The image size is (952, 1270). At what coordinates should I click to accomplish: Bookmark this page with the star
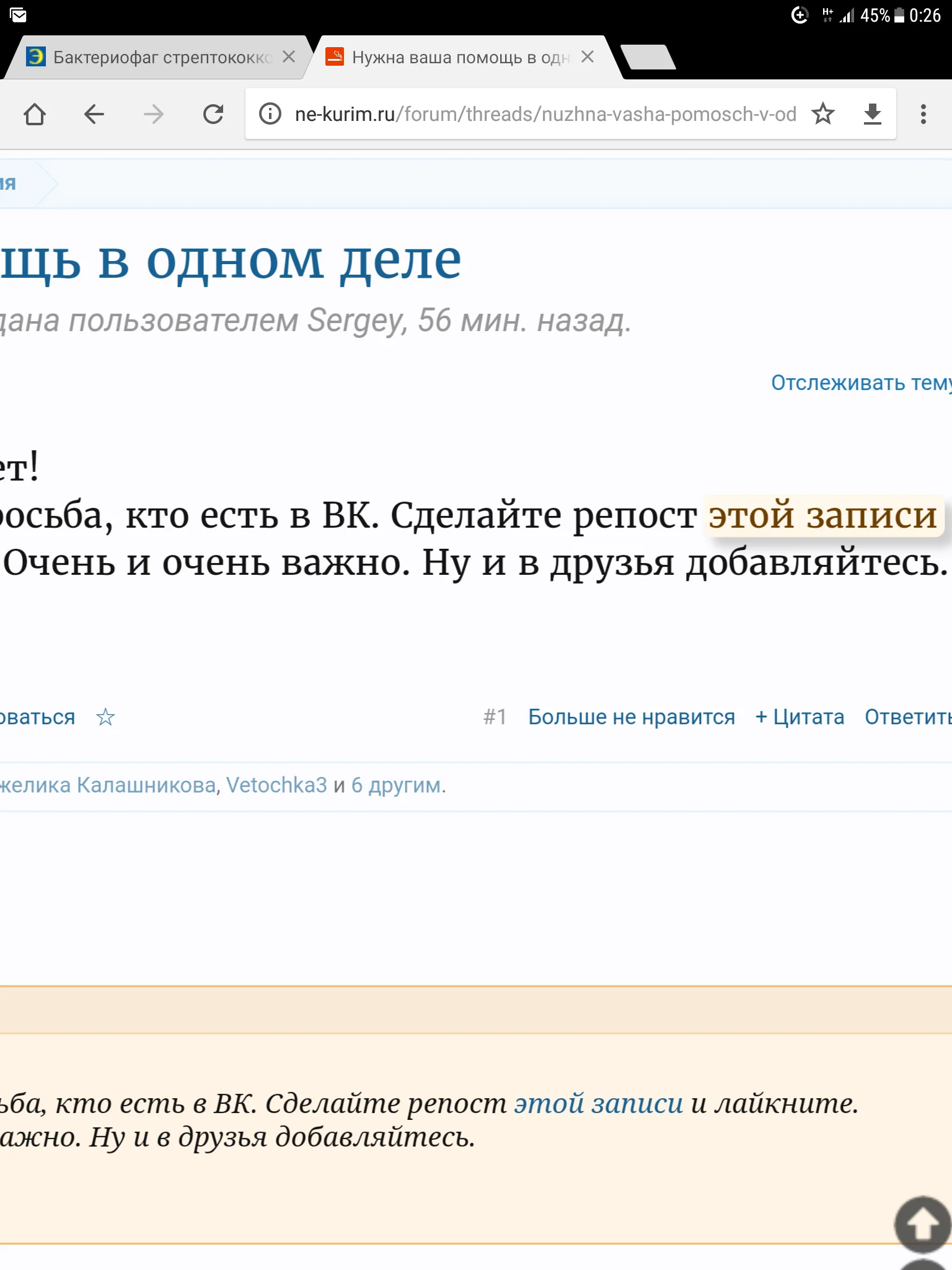[x=823, y=114]
